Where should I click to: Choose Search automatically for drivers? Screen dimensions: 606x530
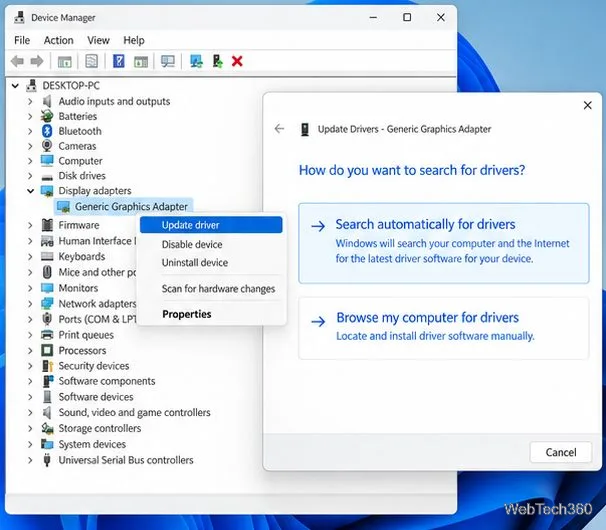click(x=444, y=243)
